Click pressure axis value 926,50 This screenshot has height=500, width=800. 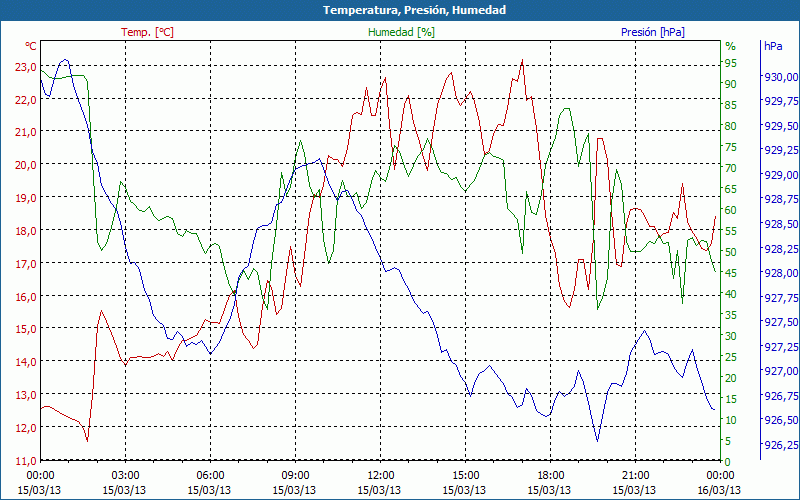(780, 420)
